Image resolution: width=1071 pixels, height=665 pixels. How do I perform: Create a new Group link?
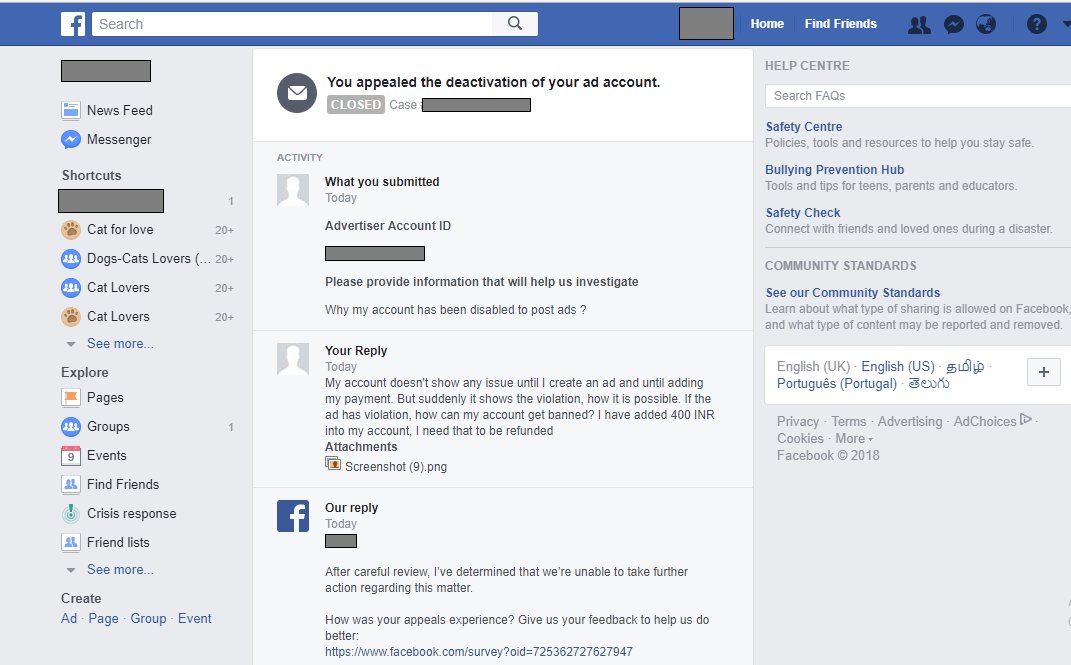pyautogui.click(x=148, y=618)
